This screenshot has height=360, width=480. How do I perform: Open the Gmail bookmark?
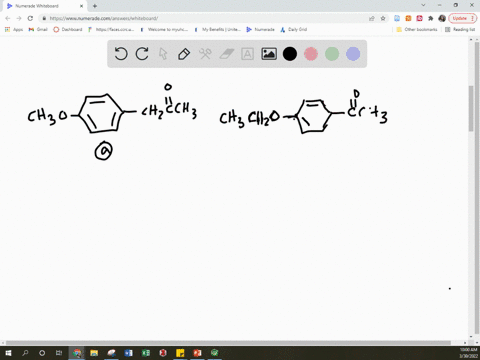point(38,29)
